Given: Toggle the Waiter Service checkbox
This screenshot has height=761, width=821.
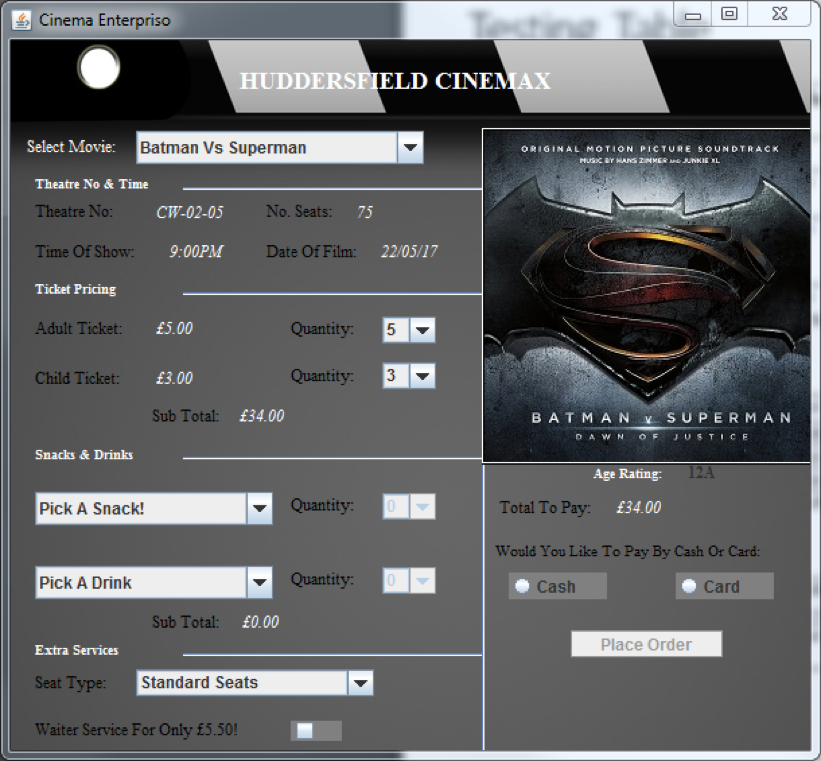Looking at the screenshot, I should [316, 731].
